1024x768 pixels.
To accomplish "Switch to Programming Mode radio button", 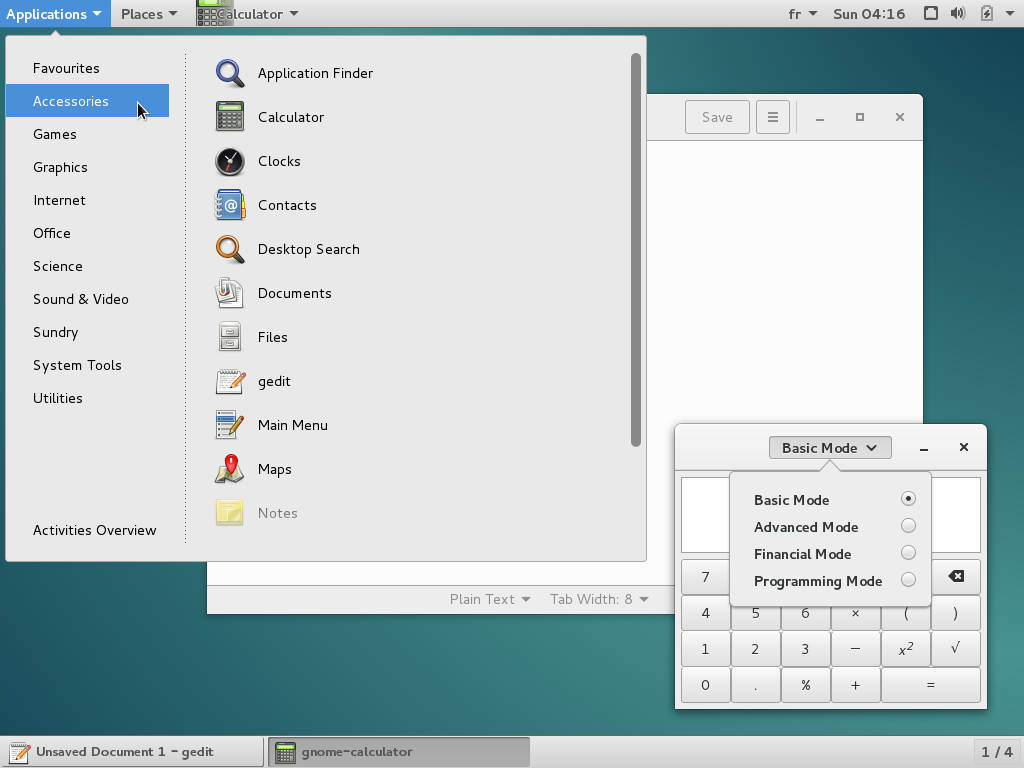I will [x=908, y=580].
